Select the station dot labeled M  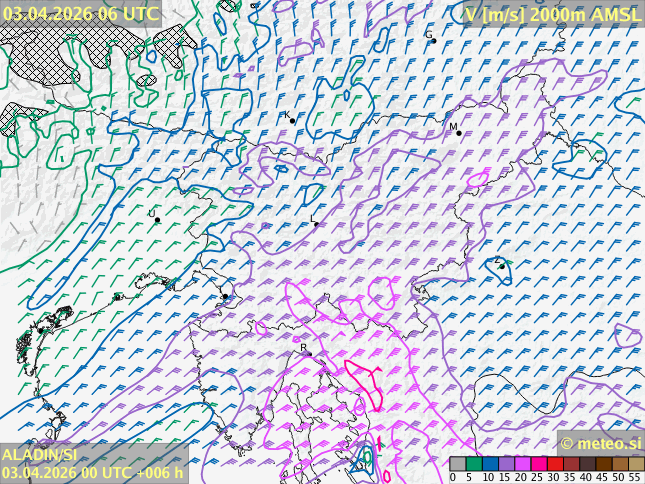point(459,132)
